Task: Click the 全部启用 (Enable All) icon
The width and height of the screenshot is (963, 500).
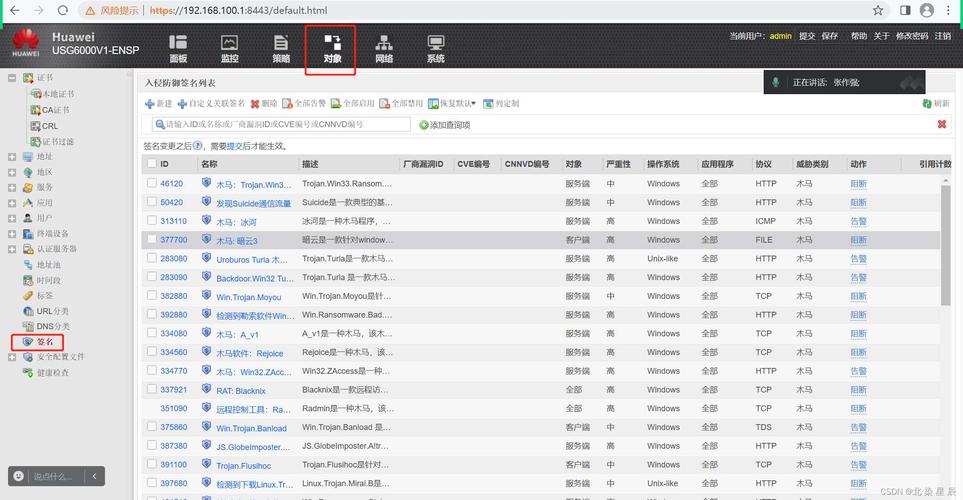Action: pyautogui.click(x=336, y=103)
